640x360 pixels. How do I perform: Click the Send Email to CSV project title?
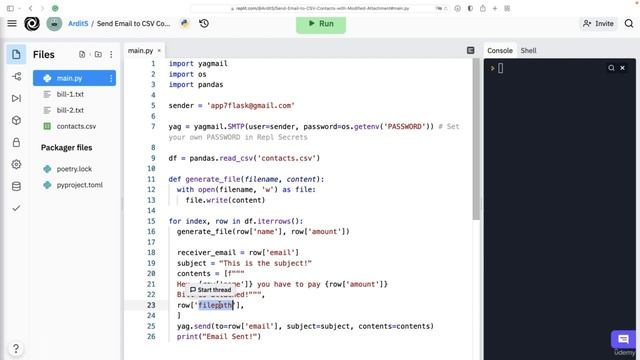coord(133,24)
